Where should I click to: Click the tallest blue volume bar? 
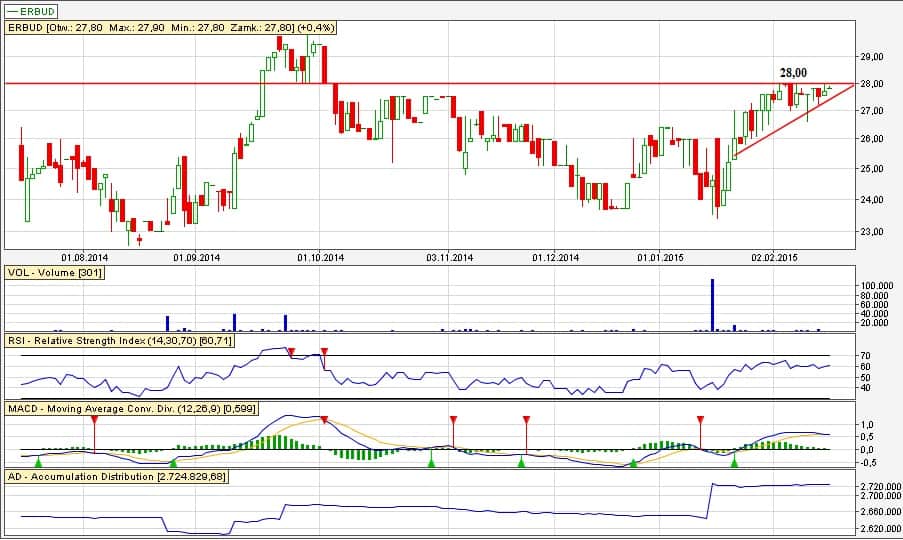(x=713, y=304)
